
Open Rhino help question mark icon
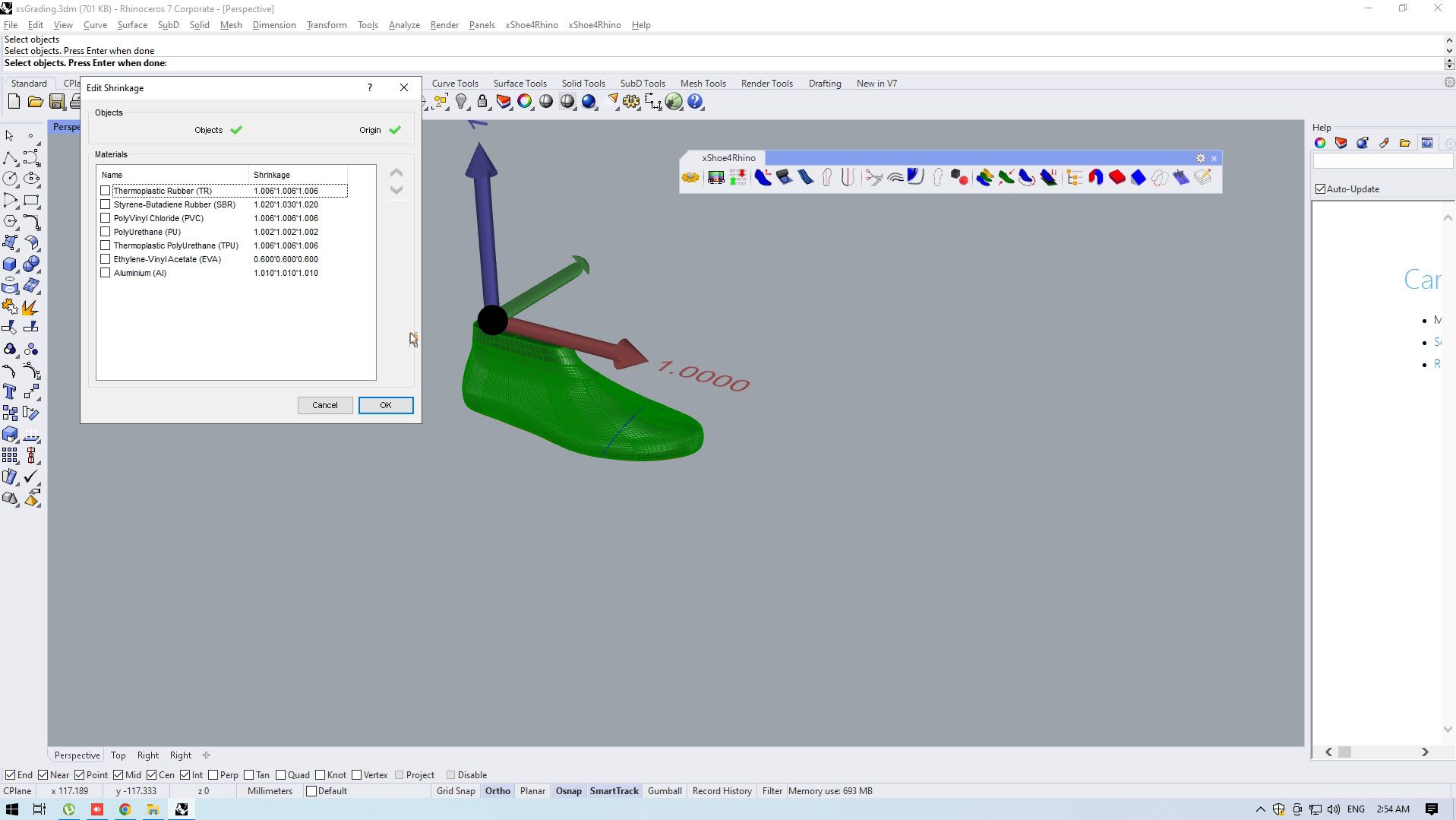[695, 102]
